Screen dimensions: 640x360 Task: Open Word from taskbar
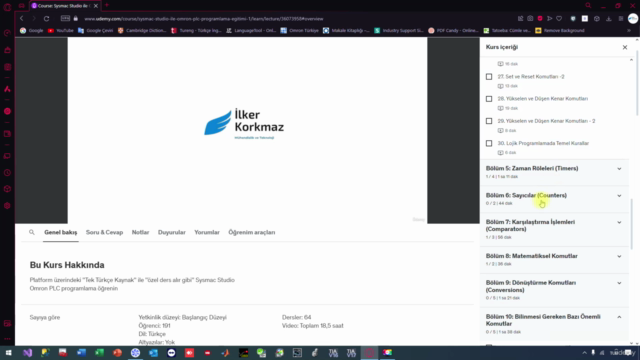81,353
